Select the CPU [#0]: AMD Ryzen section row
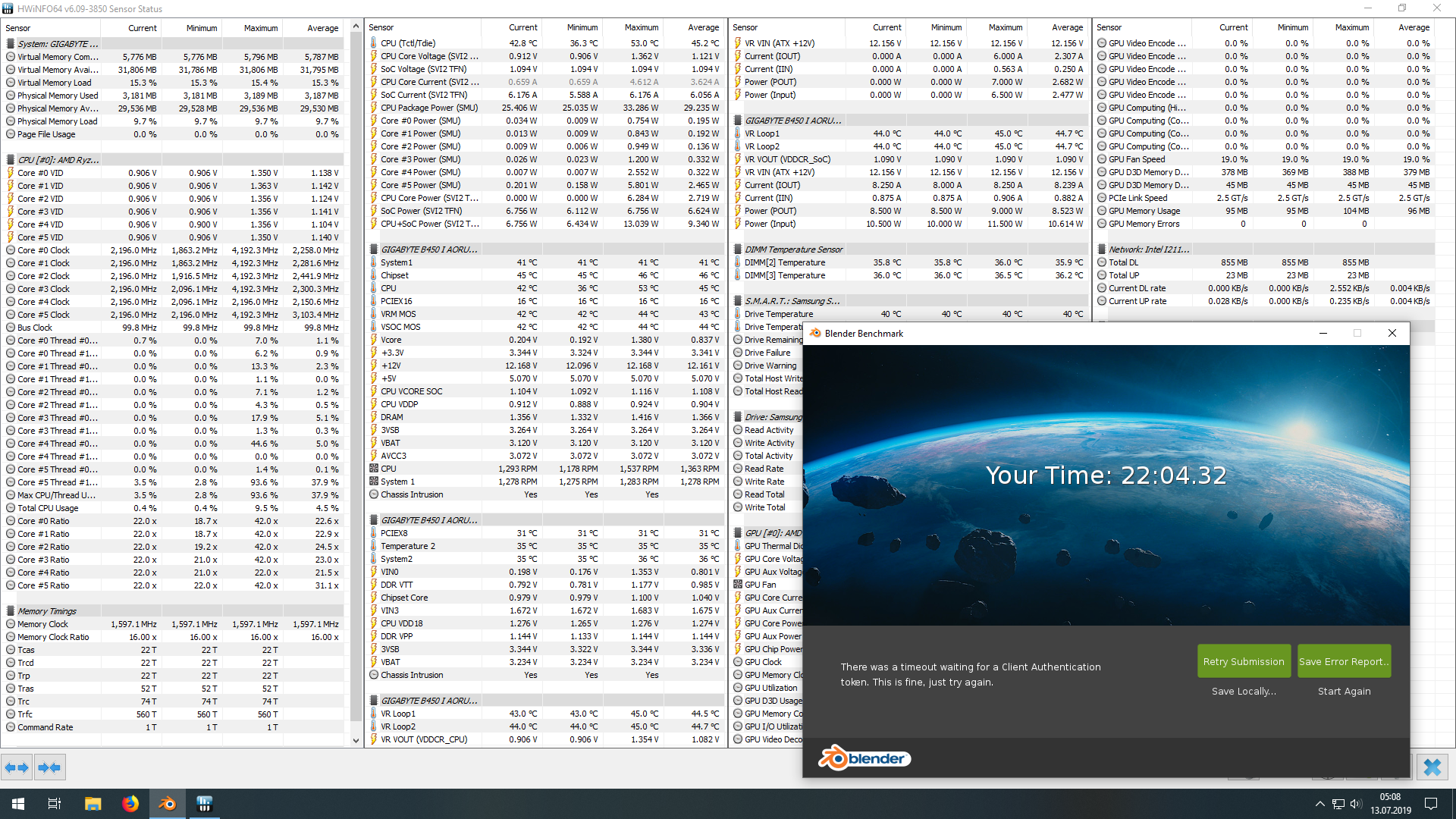 (58, 160)
